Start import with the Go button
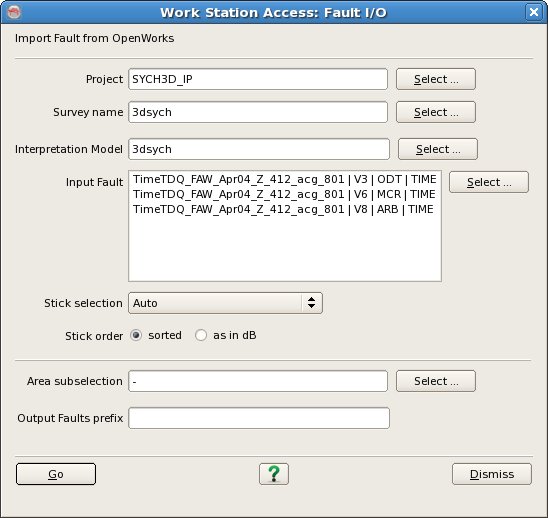This screenshot has height=518, width=548. [x=56, y=474]
